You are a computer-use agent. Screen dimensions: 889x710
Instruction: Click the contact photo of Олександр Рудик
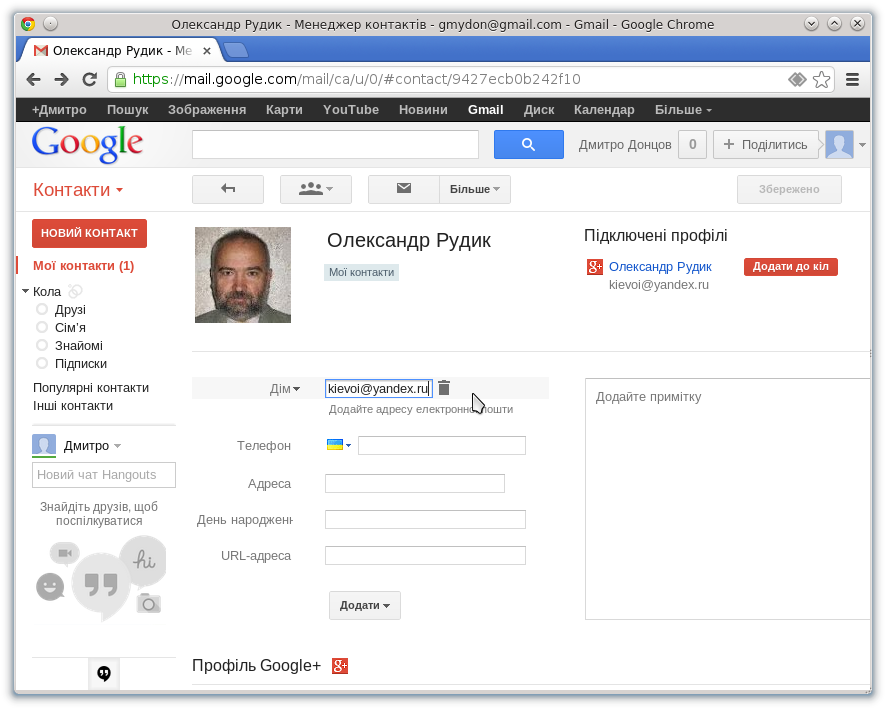(x=243, y=275)
